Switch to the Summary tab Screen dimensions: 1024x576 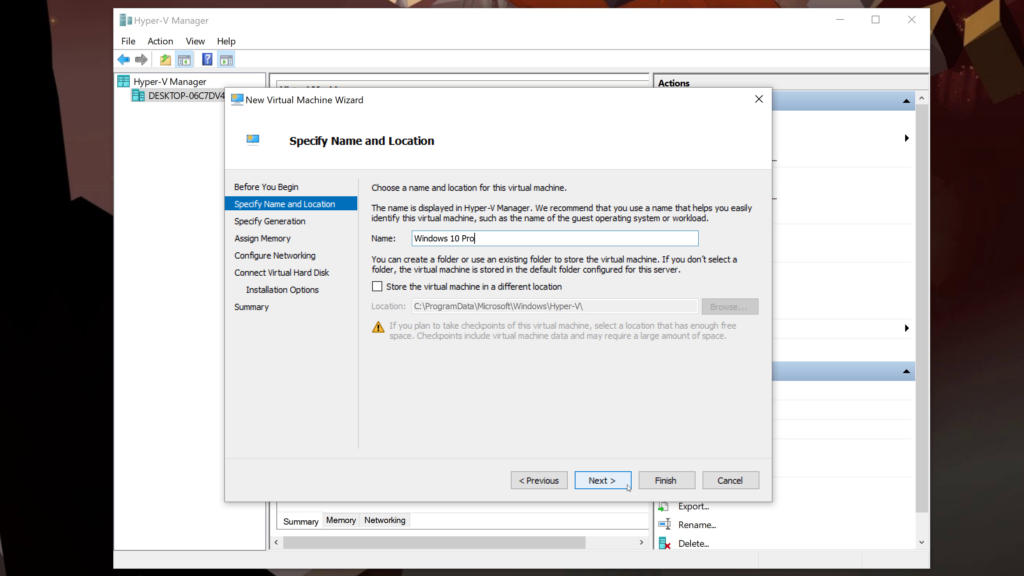[x=300, y=521]
